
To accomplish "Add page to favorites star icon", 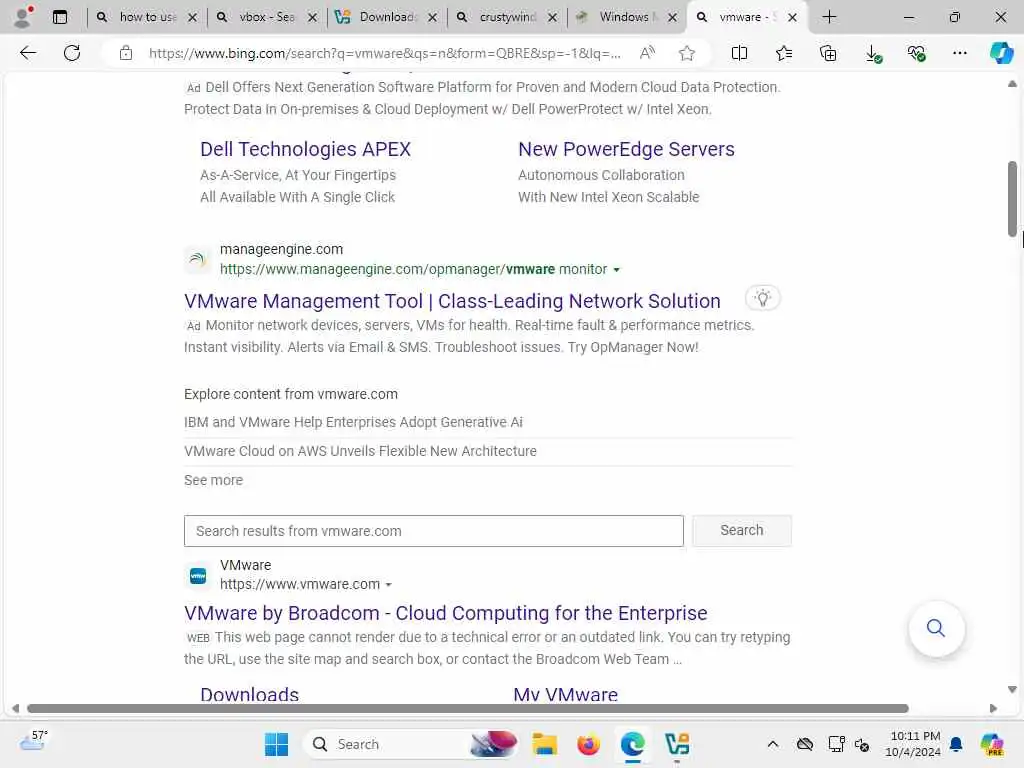I will (x=686, y=53).
